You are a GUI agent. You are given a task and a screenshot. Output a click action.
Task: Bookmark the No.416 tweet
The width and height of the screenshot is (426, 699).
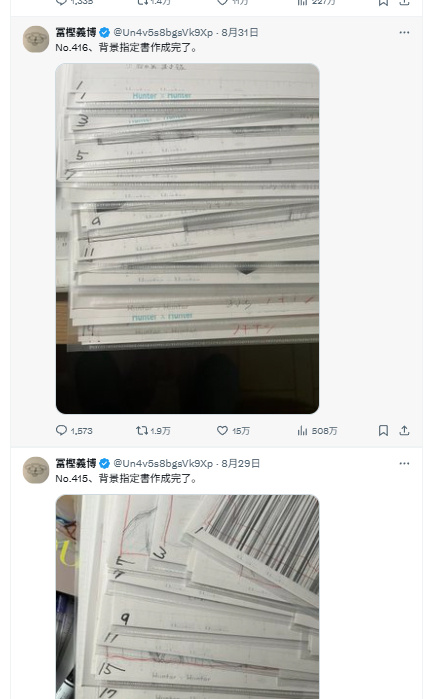coord(383,430)
